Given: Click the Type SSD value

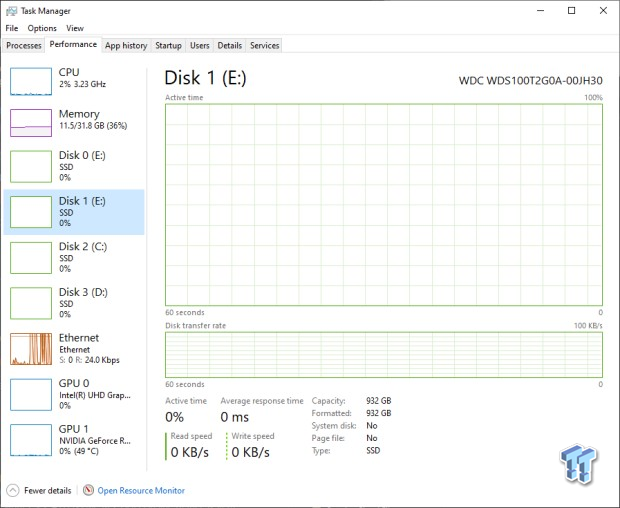Looking at the screenshot, I should (373, 451).
